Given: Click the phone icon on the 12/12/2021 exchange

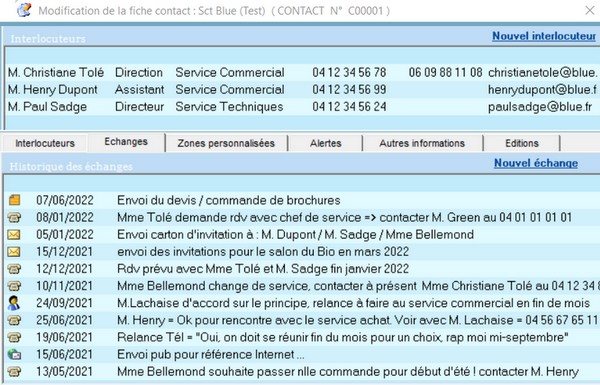Looking at the screenshot, I should point(15,269).
